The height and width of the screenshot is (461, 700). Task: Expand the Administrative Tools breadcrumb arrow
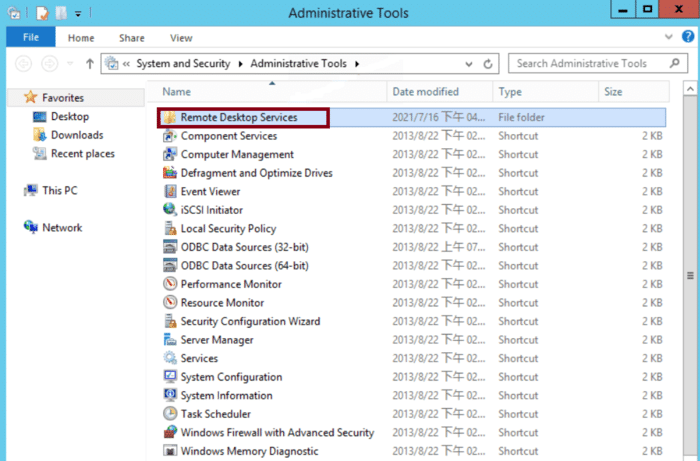click(x=357, y=64)
